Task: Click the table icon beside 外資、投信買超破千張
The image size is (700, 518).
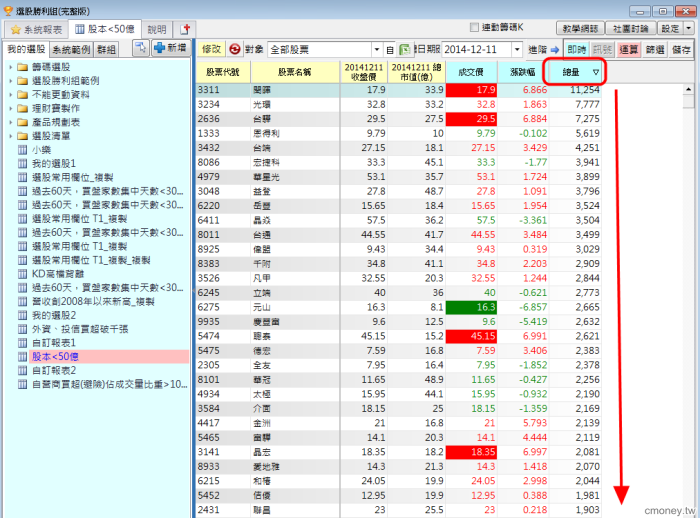Action: 22,329
